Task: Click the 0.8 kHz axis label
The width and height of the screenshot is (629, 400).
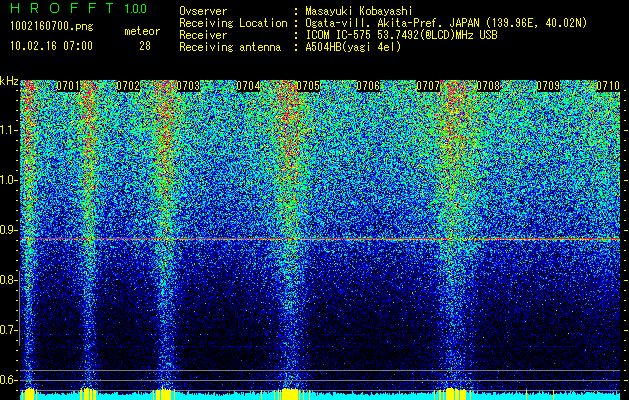Action: tap(8, 280)
